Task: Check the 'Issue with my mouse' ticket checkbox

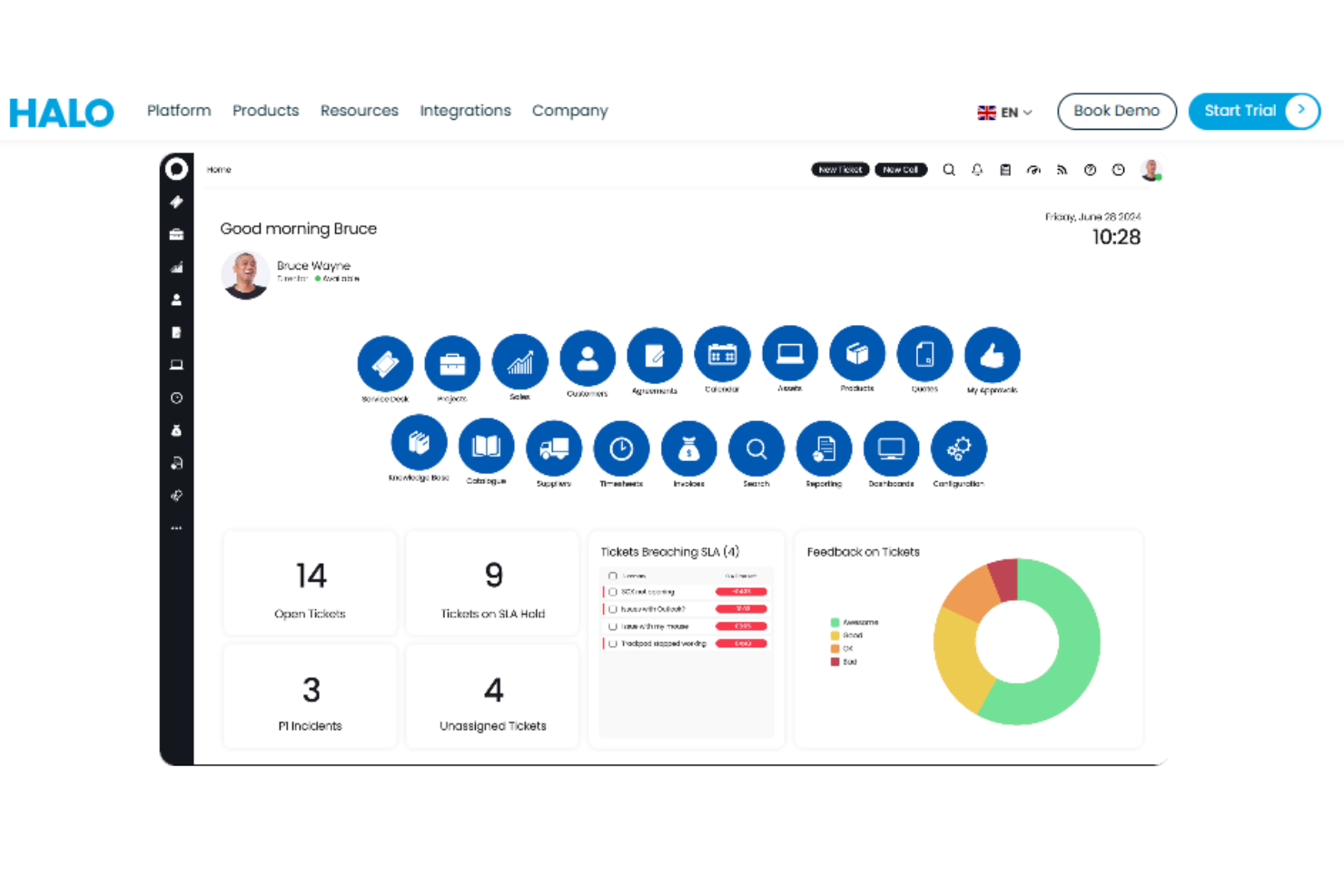Action: point(613,626)
